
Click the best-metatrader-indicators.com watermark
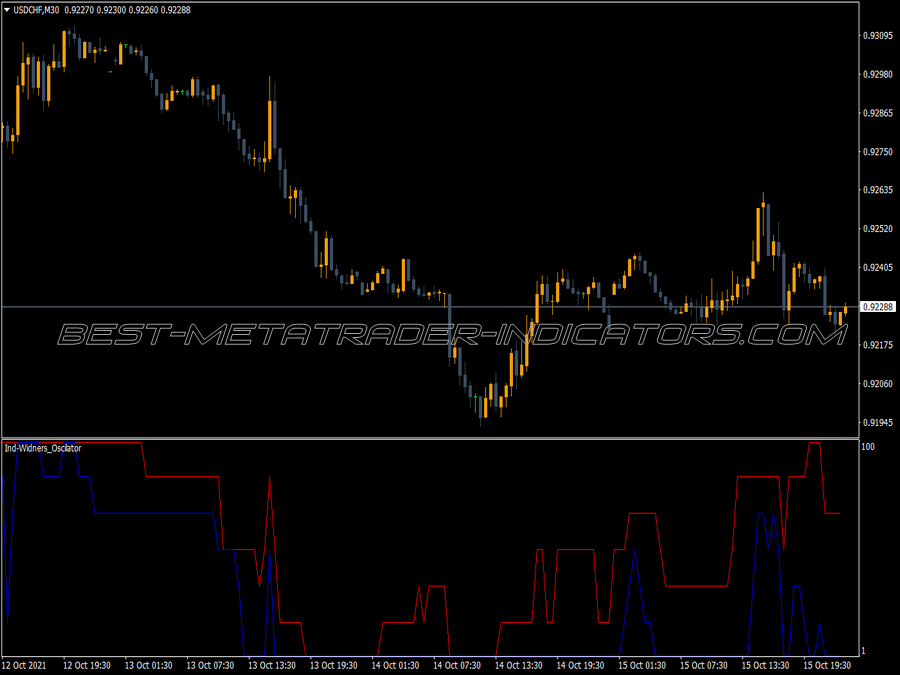(452, 335)
